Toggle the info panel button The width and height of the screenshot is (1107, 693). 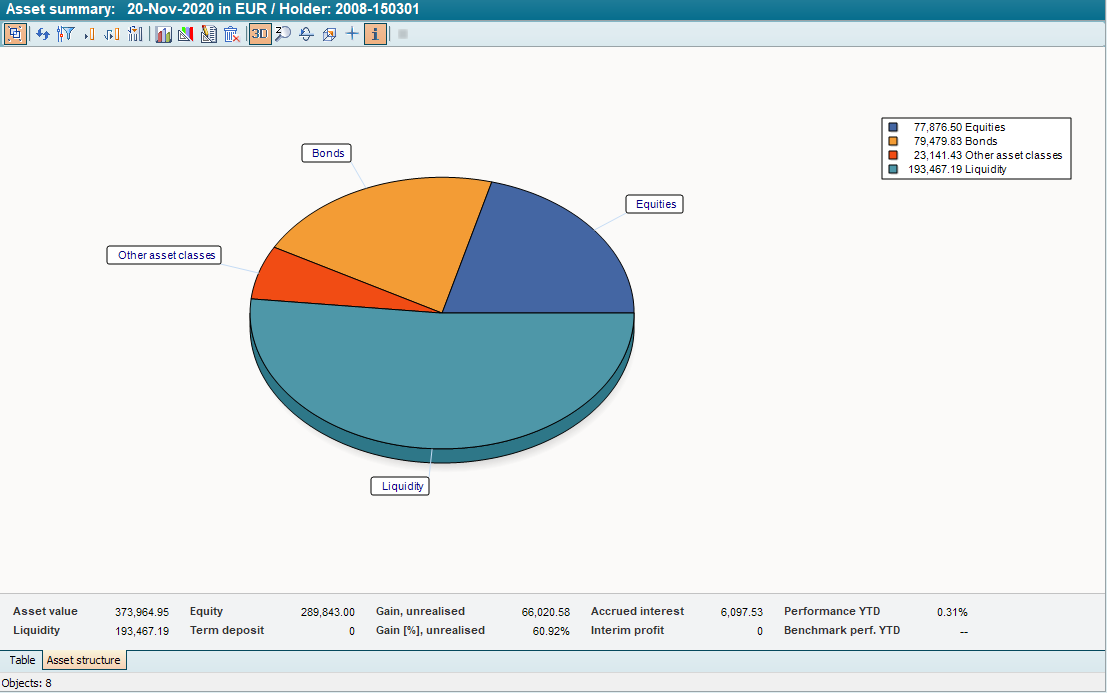point(375,34)
